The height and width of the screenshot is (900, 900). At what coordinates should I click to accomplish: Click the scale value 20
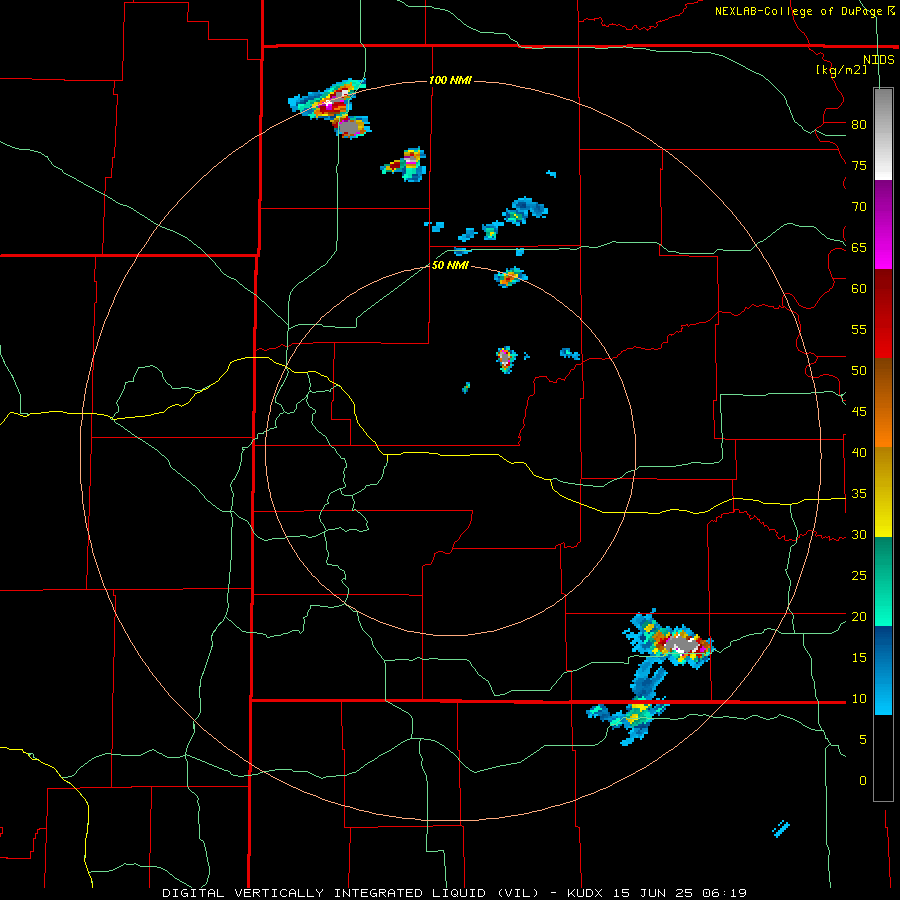[859, 616]
